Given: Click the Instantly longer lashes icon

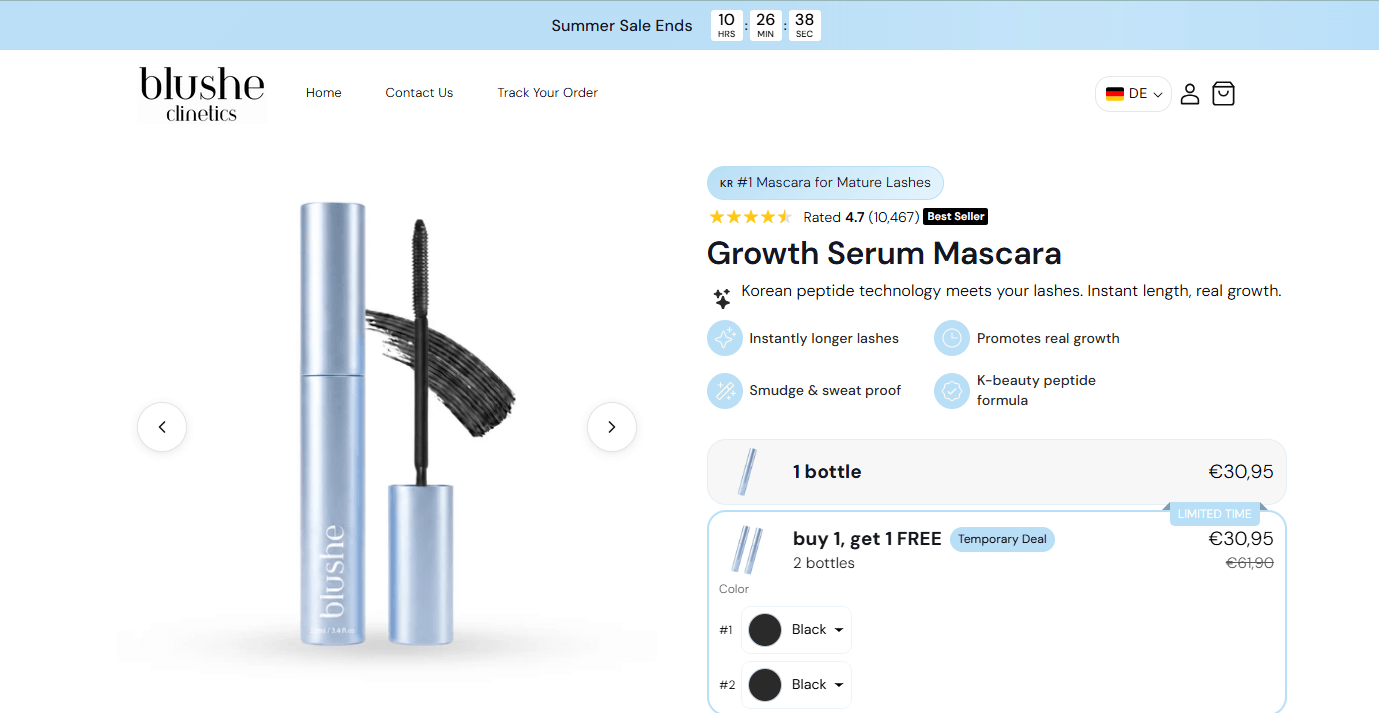Looking at the screenshot, I should (x=724, y=338).
